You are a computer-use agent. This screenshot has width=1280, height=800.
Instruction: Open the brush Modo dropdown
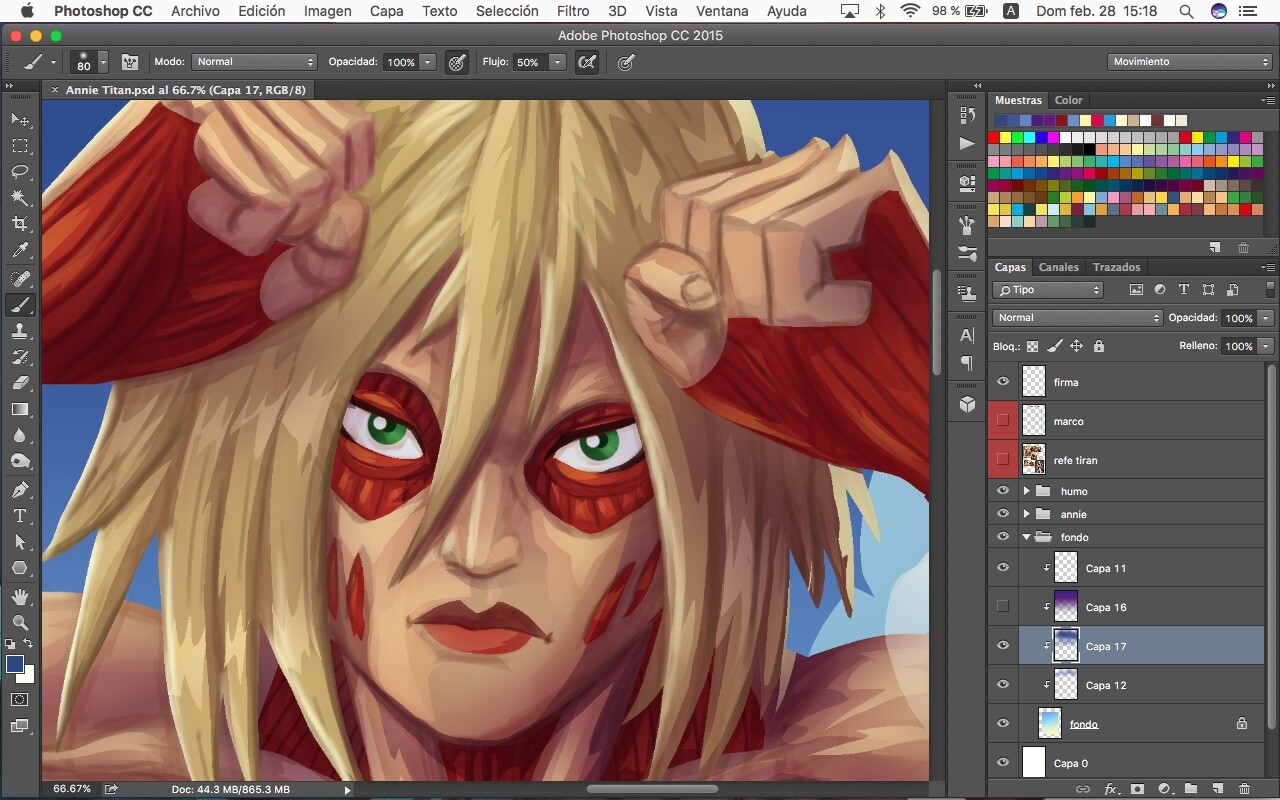click(x=254, y=62)
